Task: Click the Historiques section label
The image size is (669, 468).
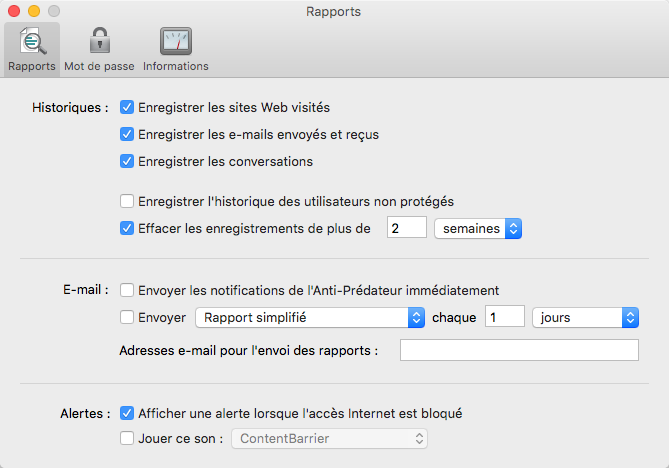Action: [x=70, y=108]
